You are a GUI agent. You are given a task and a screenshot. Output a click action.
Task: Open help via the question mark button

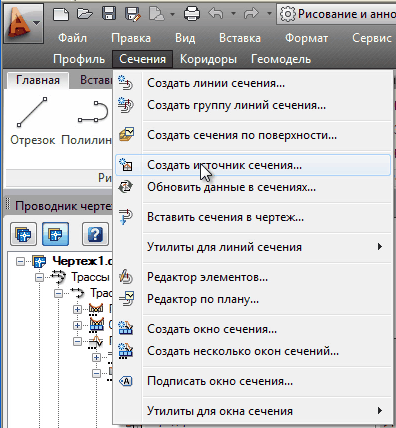(x=95, y=234)
